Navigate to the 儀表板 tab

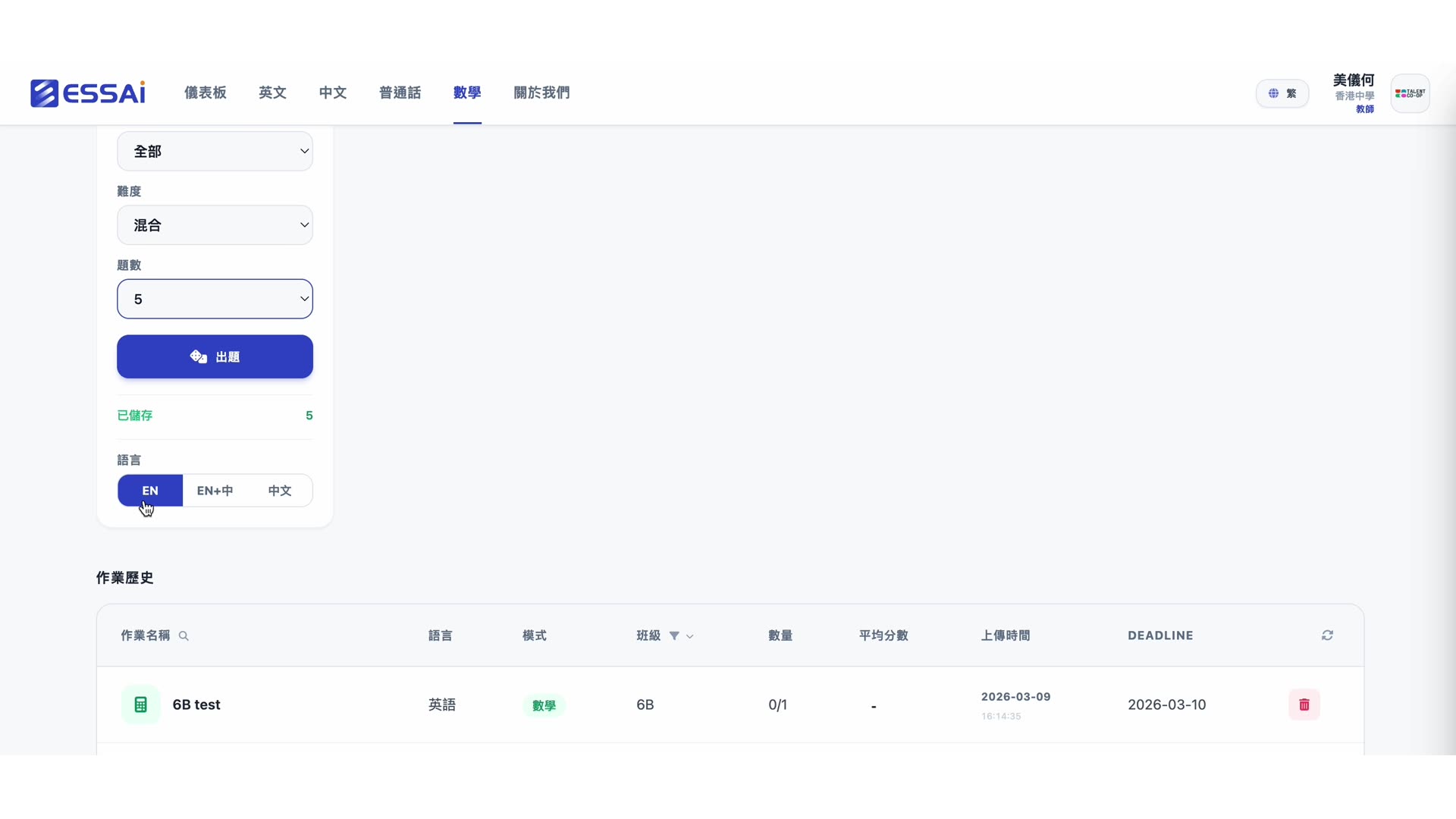[x=205, y=93]
